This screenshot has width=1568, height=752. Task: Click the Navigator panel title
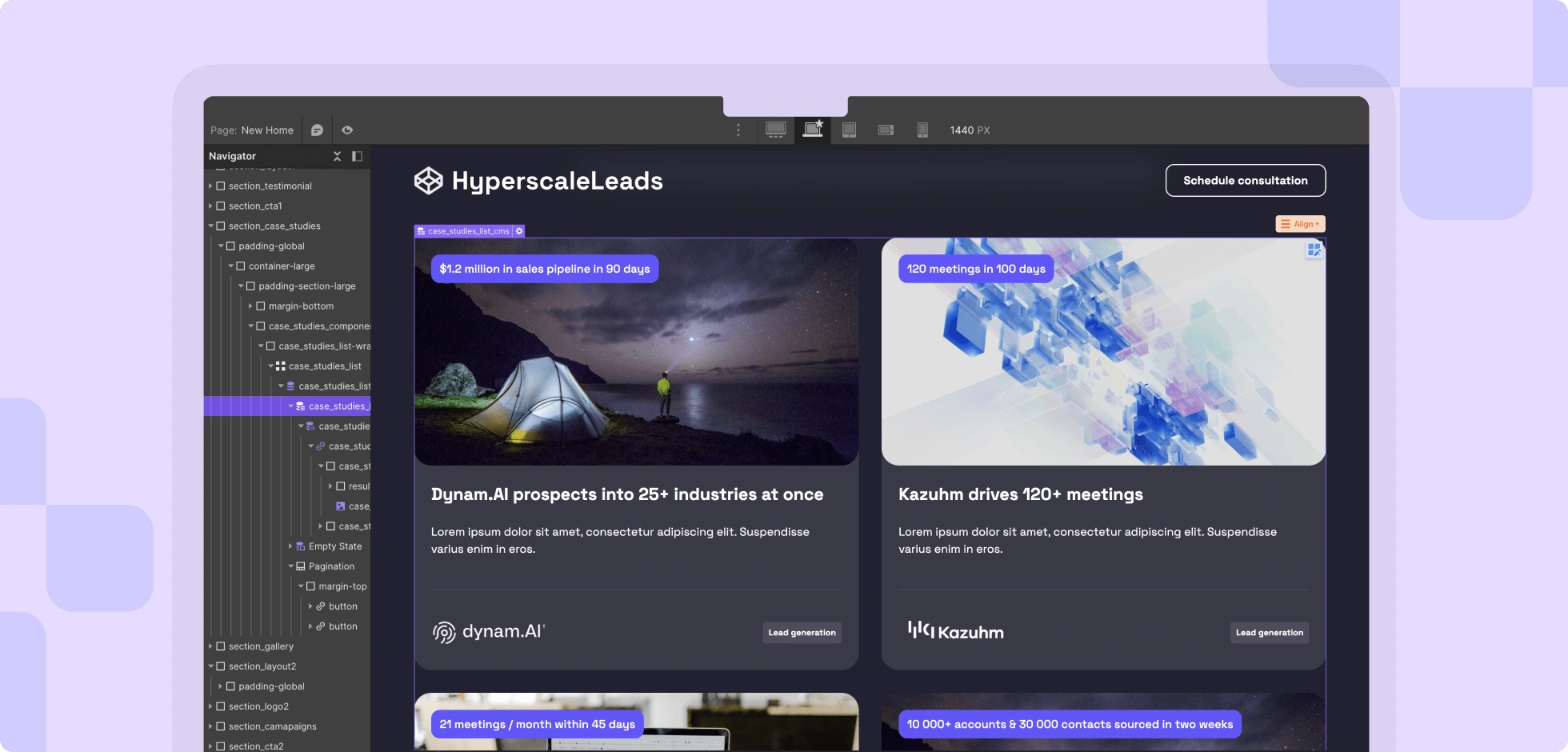coord(232,156)
